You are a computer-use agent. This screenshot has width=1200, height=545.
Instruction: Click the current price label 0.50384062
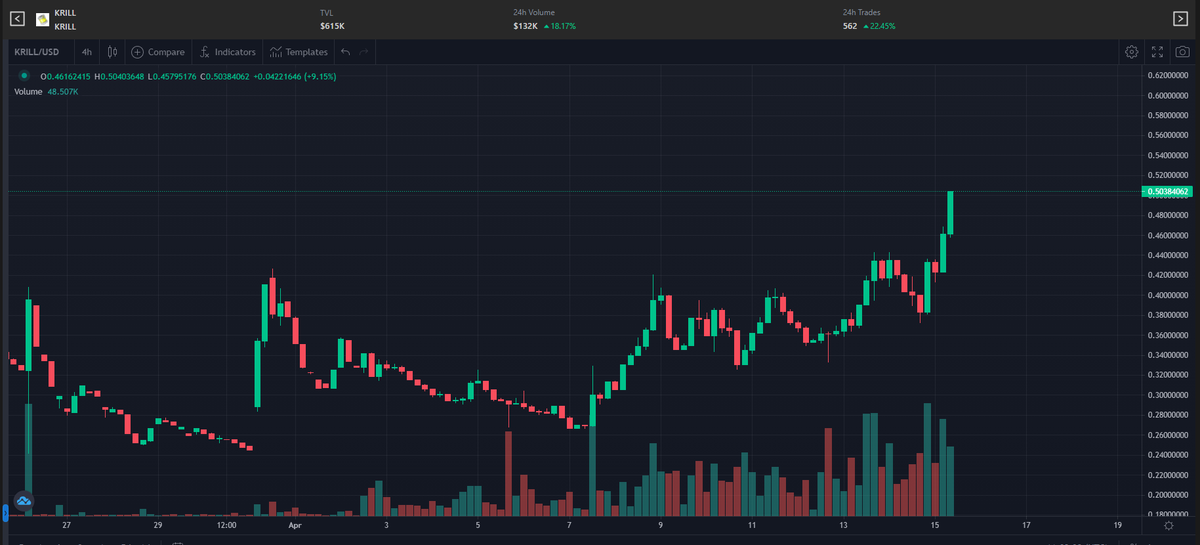tap(1168, 191)
